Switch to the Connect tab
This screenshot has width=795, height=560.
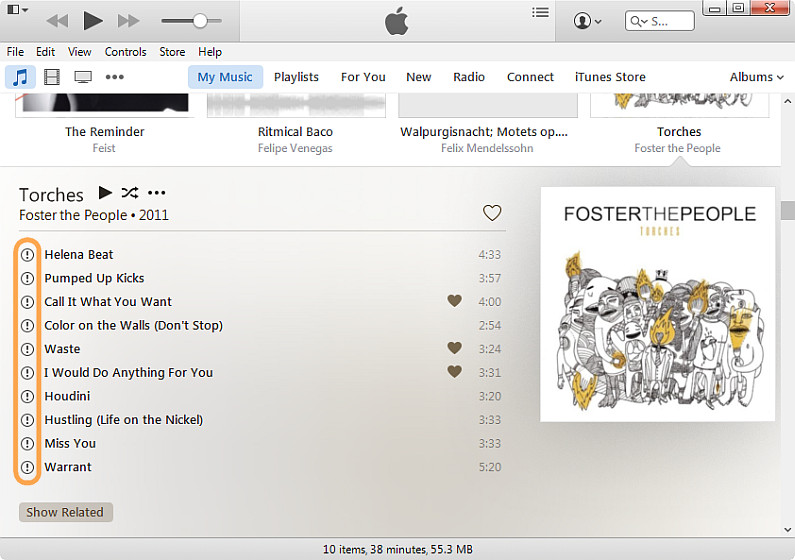pos(530,77)
